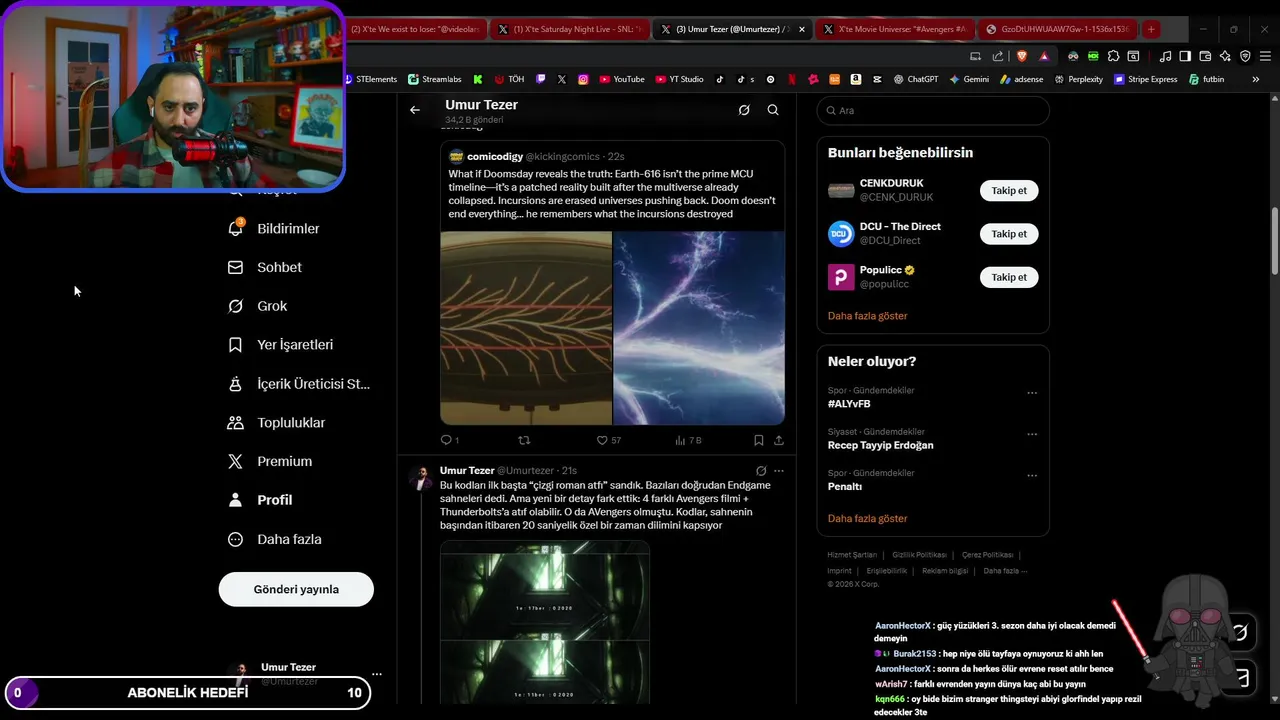The width and height of the screenshot is (1280, 720).
Task: Open adsense bookmark
Action: pyautogui.click(x=1021, y=79)
